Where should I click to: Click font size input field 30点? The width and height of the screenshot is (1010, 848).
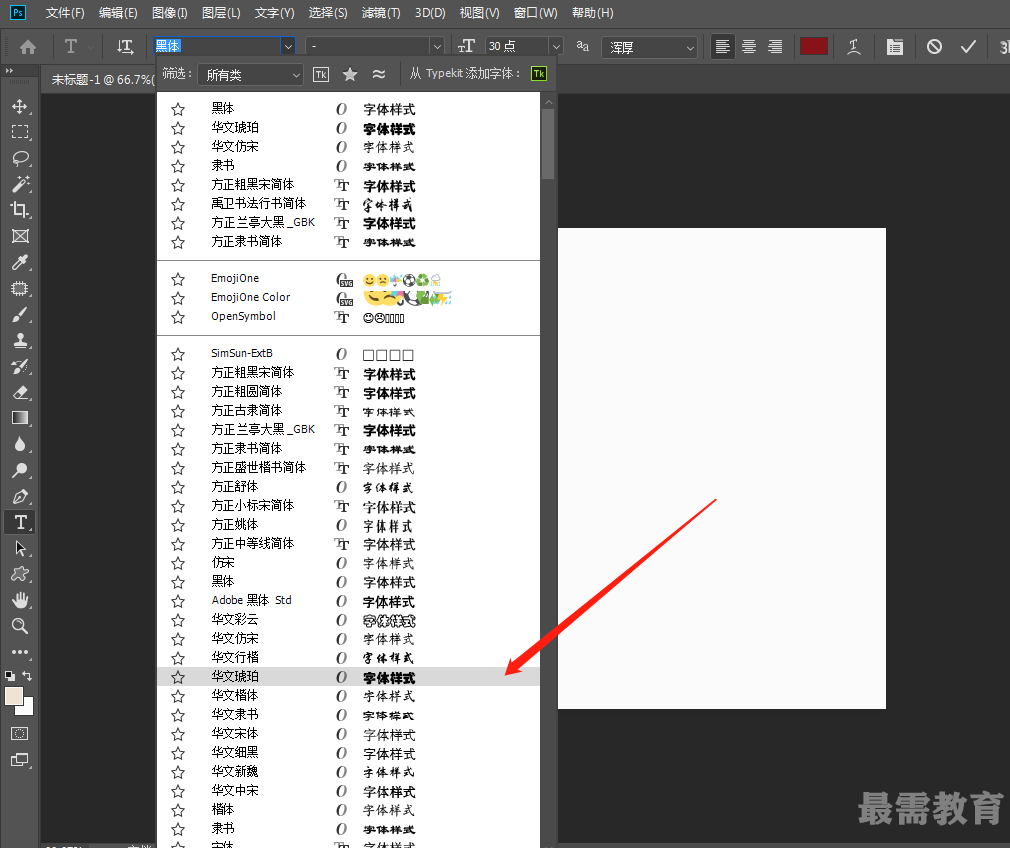point(517,46)
